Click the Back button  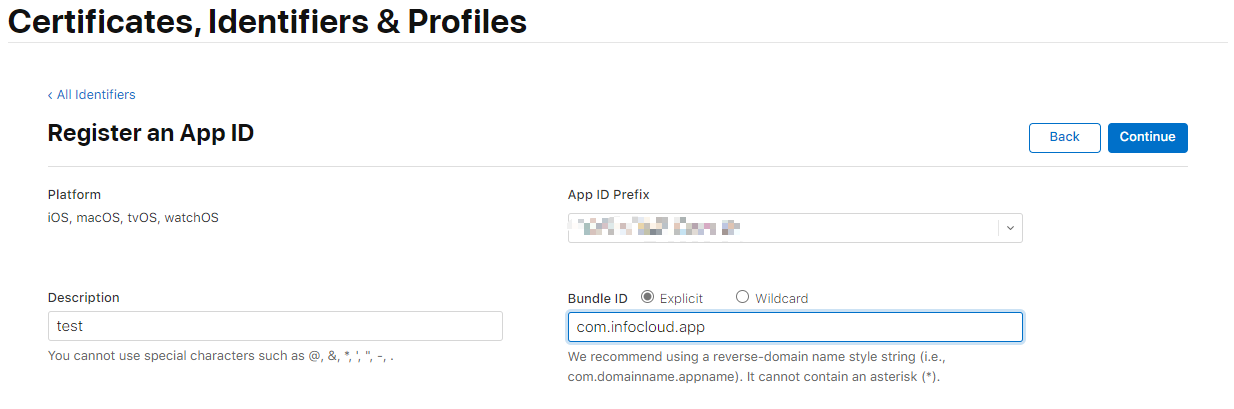point(1065,137)
